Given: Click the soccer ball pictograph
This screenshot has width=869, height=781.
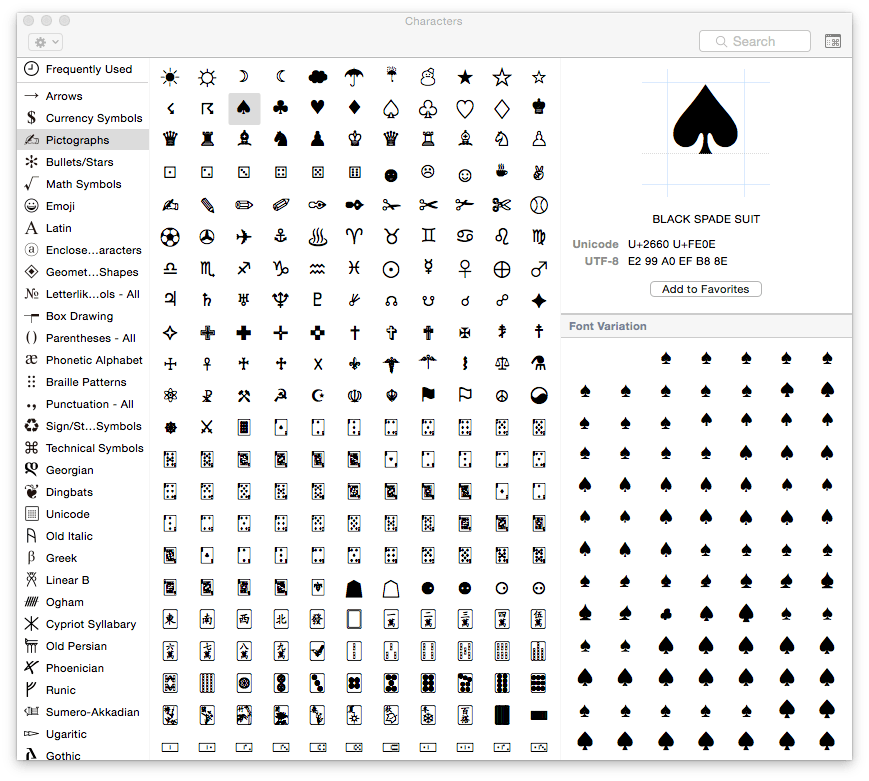Looking at the screenshot, I should 170,237.
